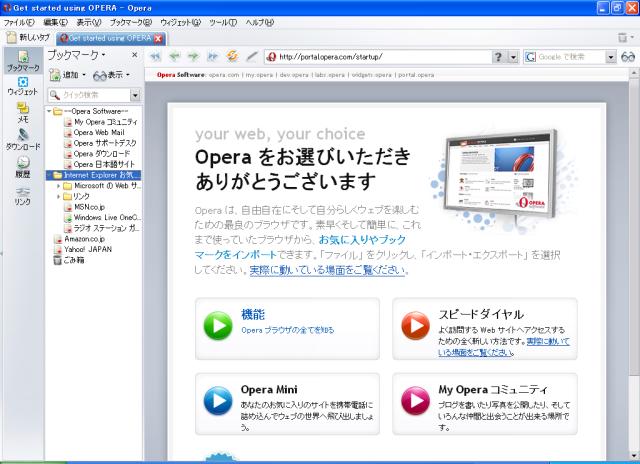Click the glasses 表示 icon in bookmarks panel
Viewport: 640px width, 464px height.
click(100, 75)
